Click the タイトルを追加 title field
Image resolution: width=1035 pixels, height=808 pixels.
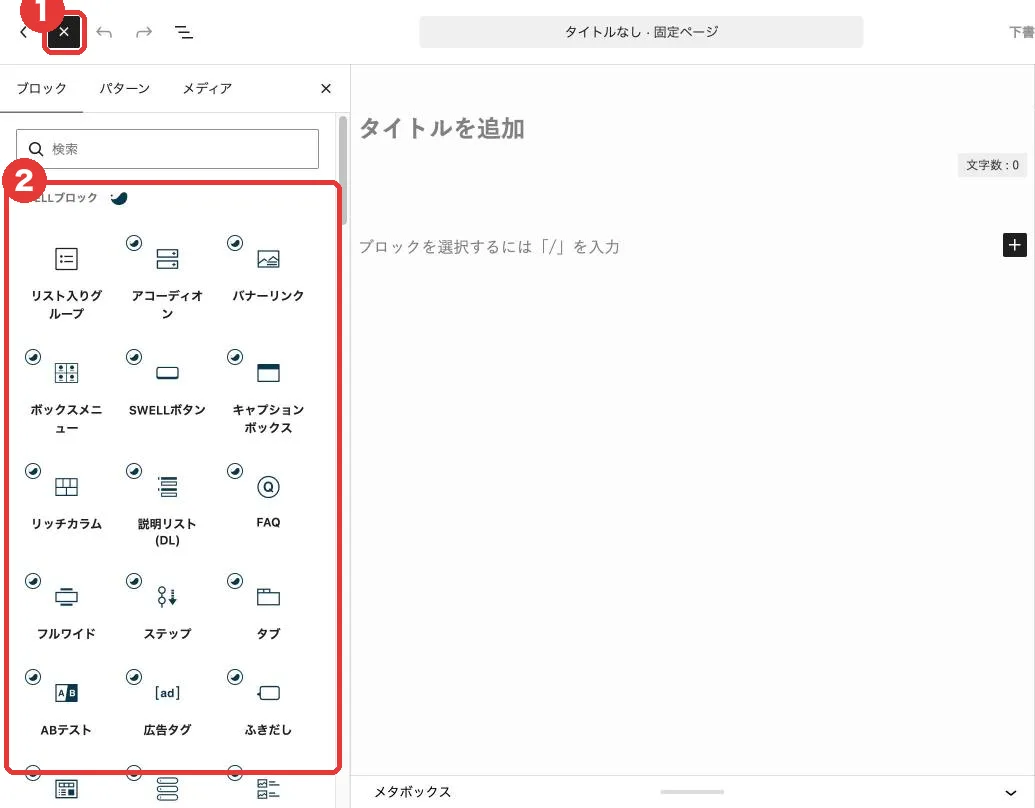tap(442, 128)
